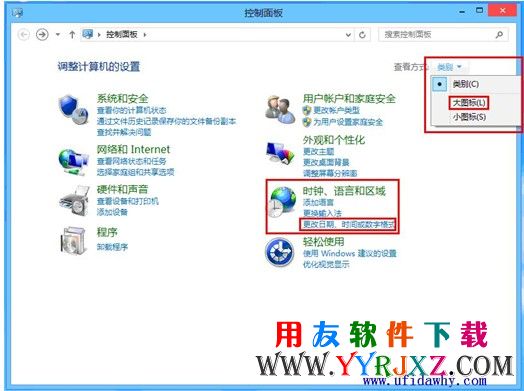Expand address bar history dropdown
The height and width of the screenshot is (391, 524).
[x=348, y=35]
